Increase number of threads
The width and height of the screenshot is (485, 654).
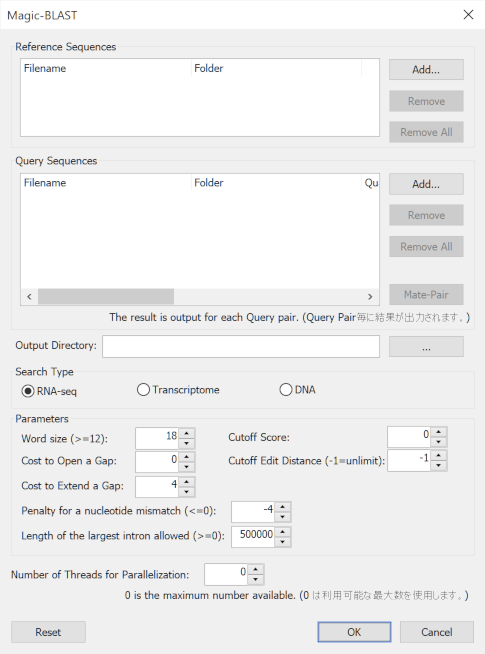click(255, 569)
